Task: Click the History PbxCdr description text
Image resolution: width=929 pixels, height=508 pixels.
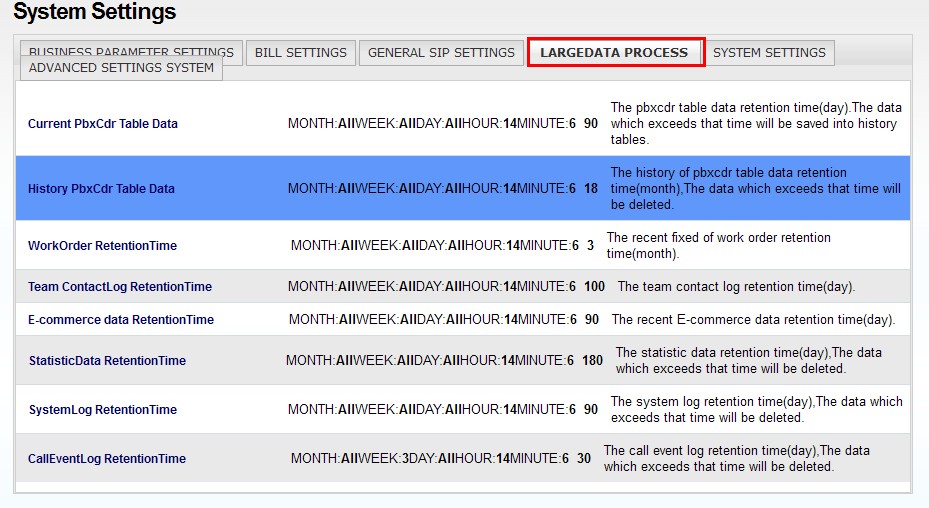Action: pyautogui.click(x=755, y=189)
